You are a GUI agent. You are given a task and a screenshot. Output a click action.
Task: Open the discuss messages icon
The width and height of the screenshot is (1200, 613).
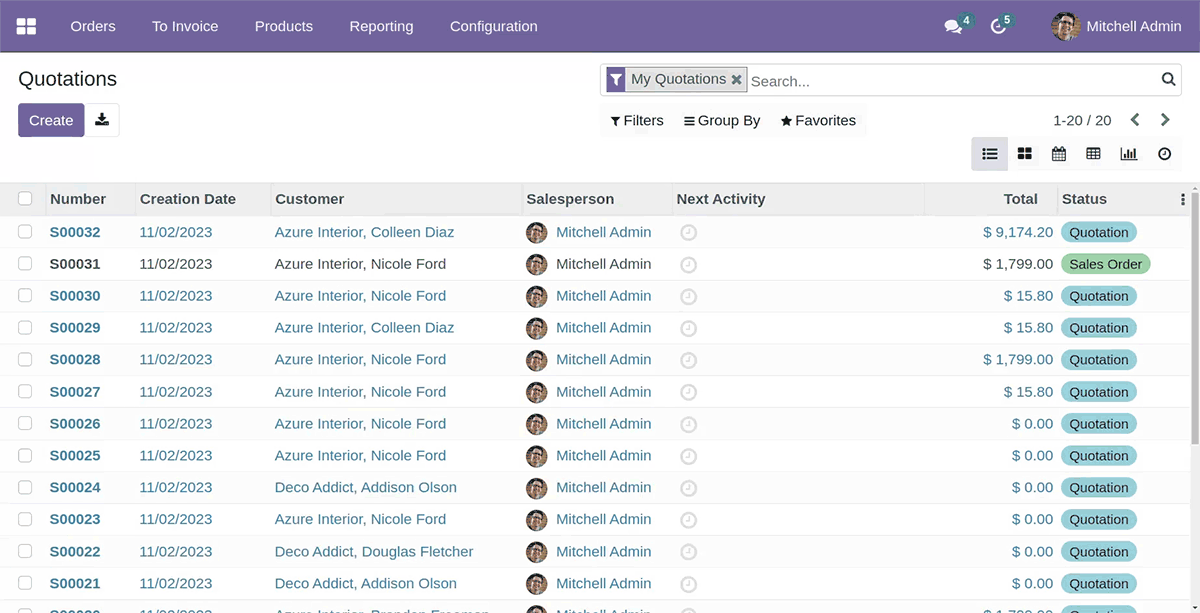(953, 27)
